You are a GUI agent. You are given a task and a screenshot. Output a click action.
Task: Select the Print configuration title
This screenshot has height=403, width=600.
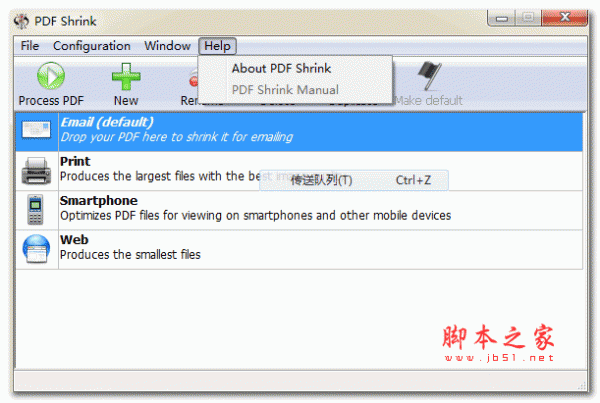click(x=75, y=162)
